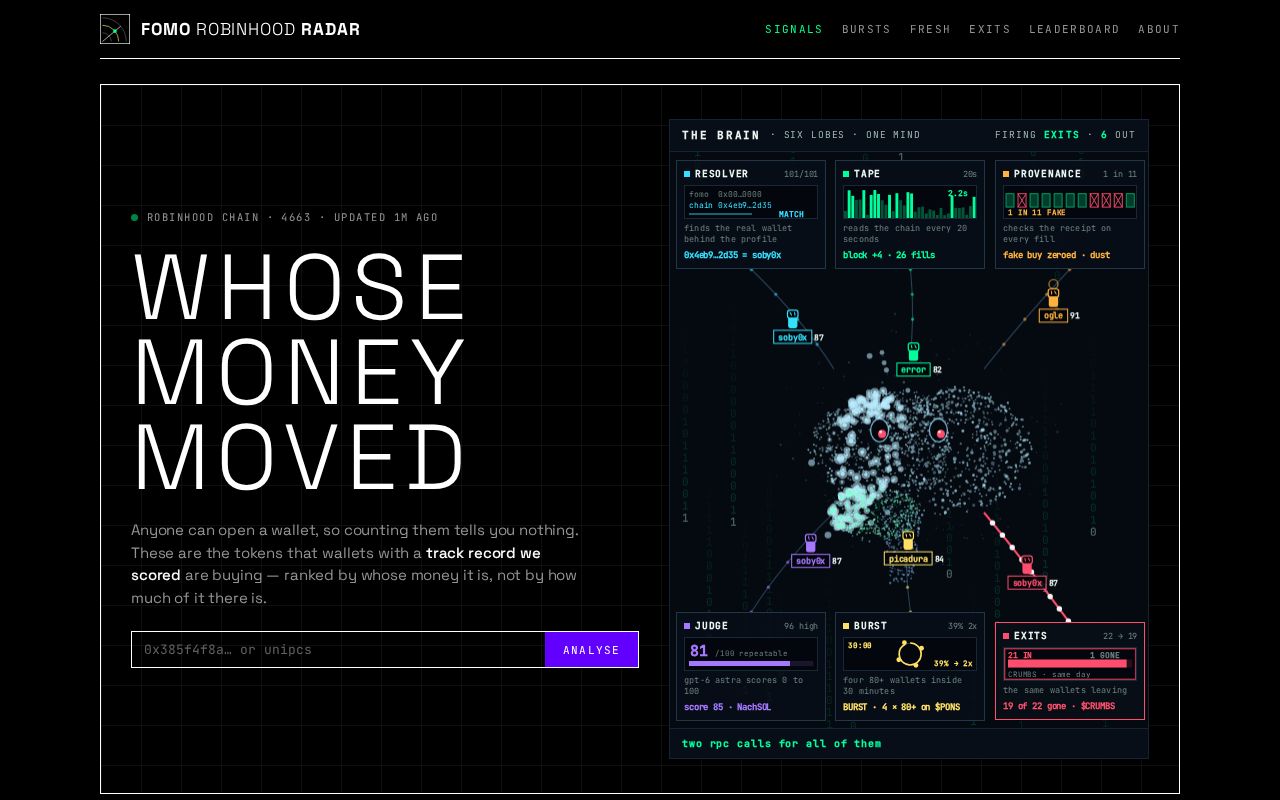Viewport: 1280px width, 800px height.
Task: Click the Judge purple square marker
Action: click(x=687, y=626)
